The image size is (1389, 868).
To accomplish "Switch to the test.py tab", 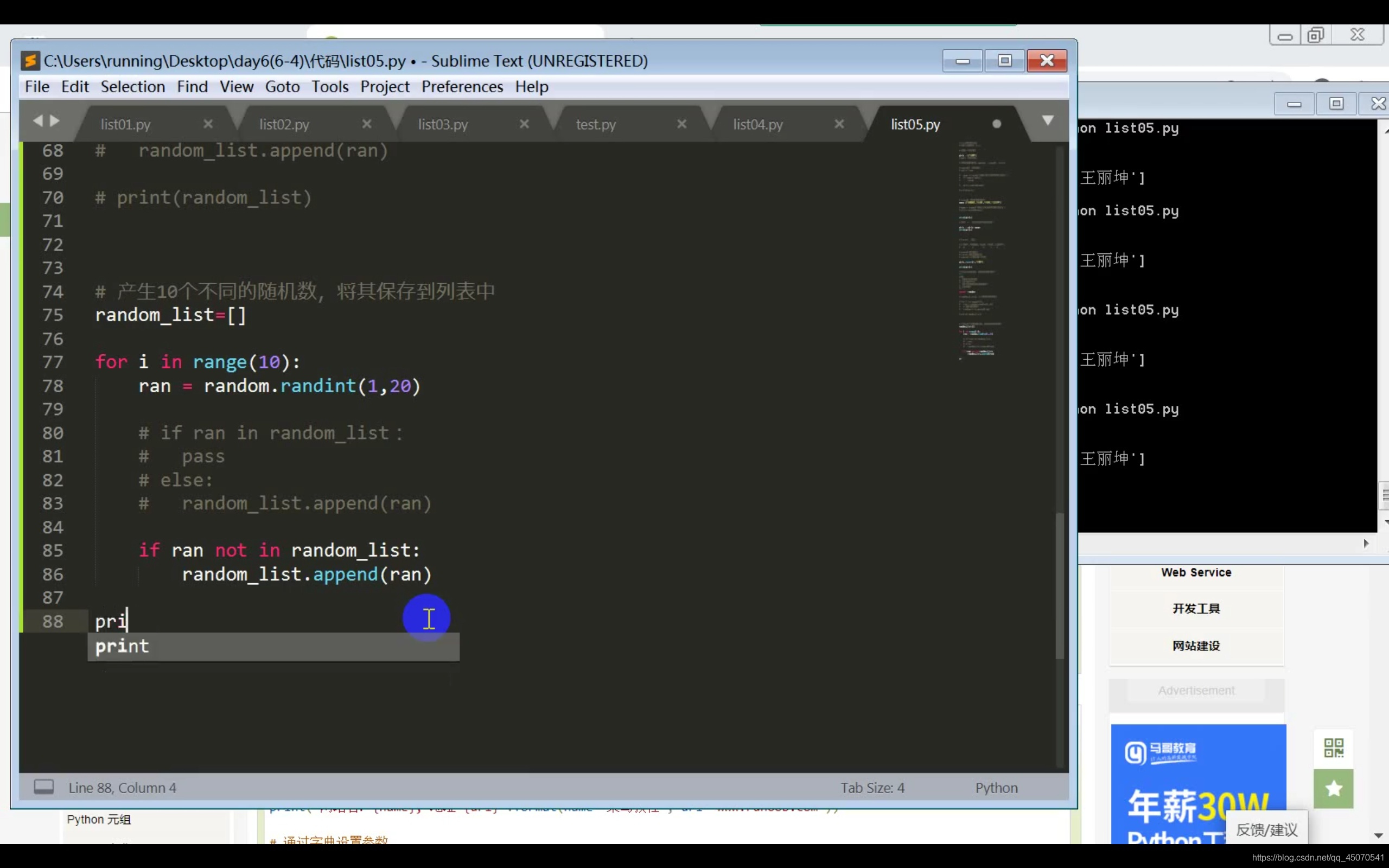I will (x=596, y=125).
